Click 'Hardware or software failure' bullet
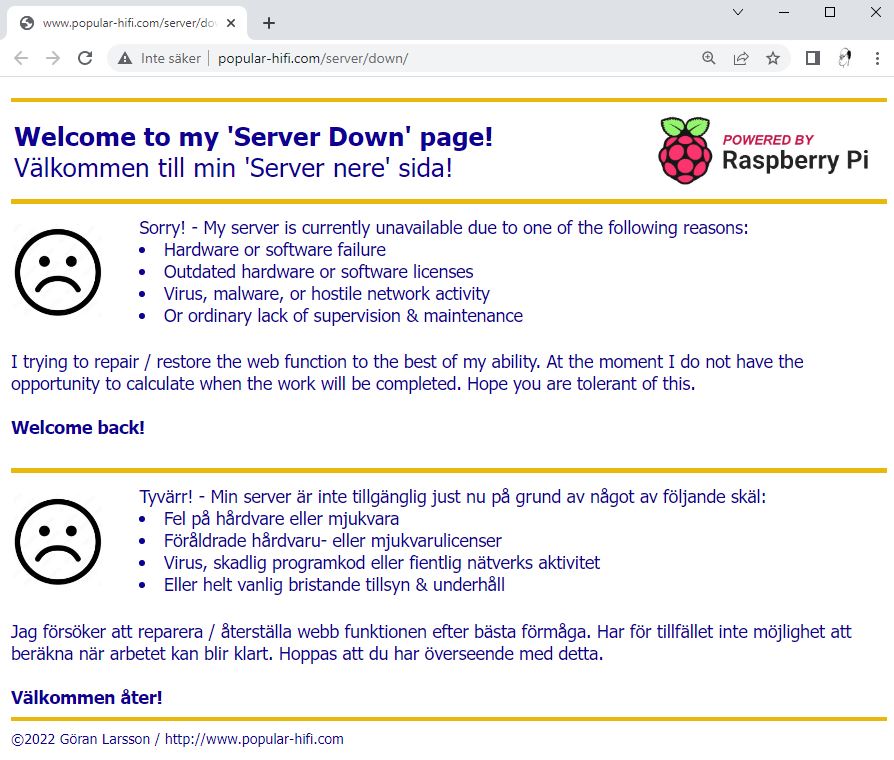 click(x=274, y=250)
